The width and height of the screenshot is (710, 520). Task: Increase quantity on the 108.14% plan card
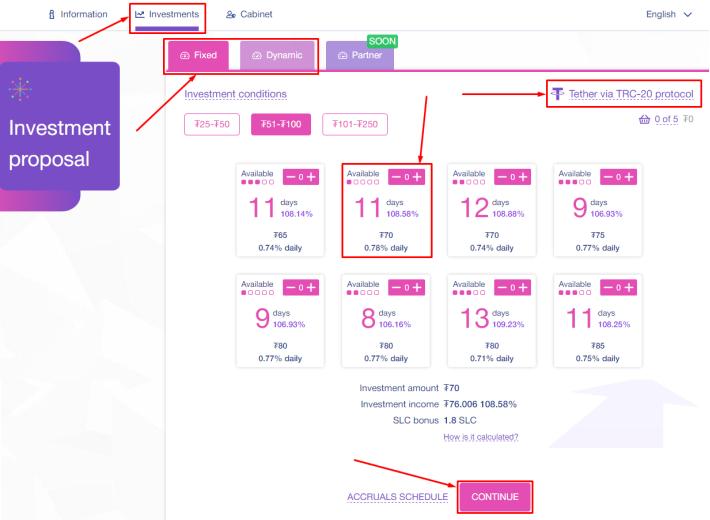click(311, 177)
